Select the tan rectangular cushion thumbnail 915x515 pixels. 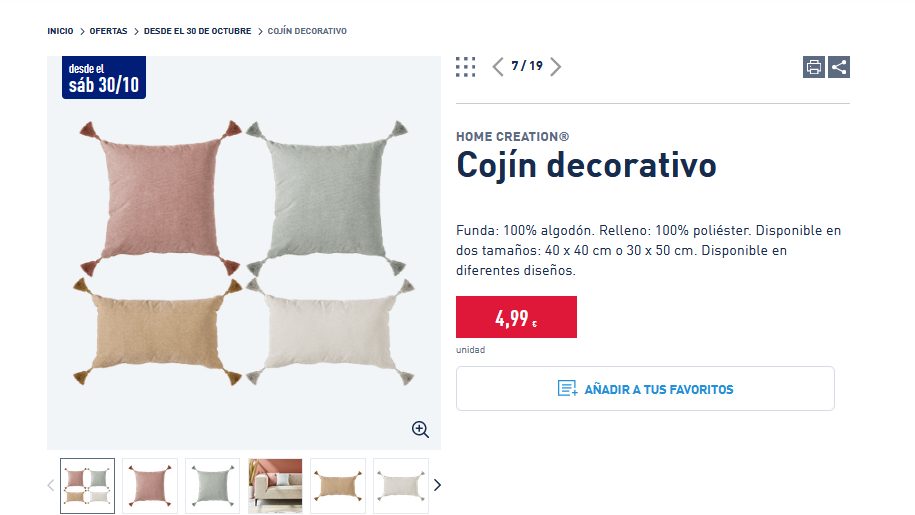click(x=338, y=485)
